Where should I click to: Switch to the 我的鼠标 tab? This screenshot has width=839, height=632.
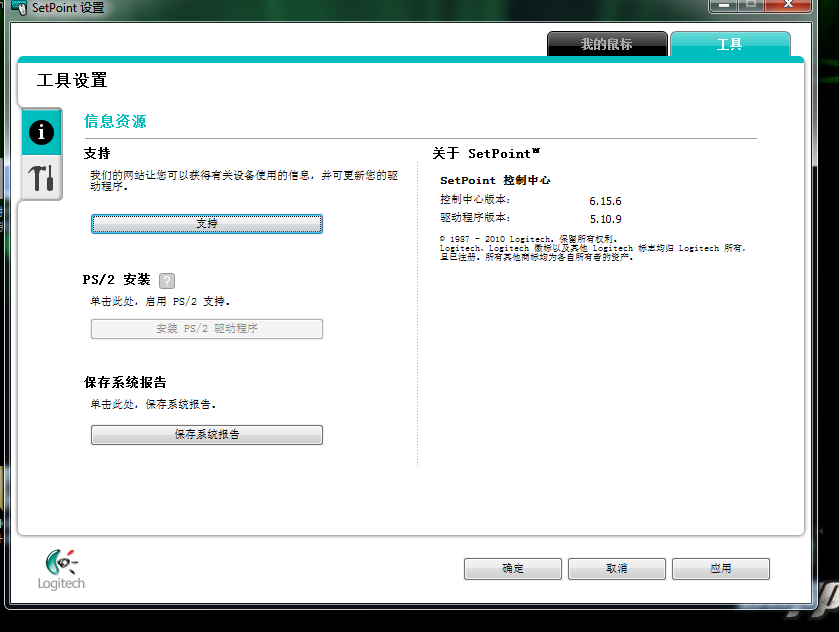coord(607,44)
